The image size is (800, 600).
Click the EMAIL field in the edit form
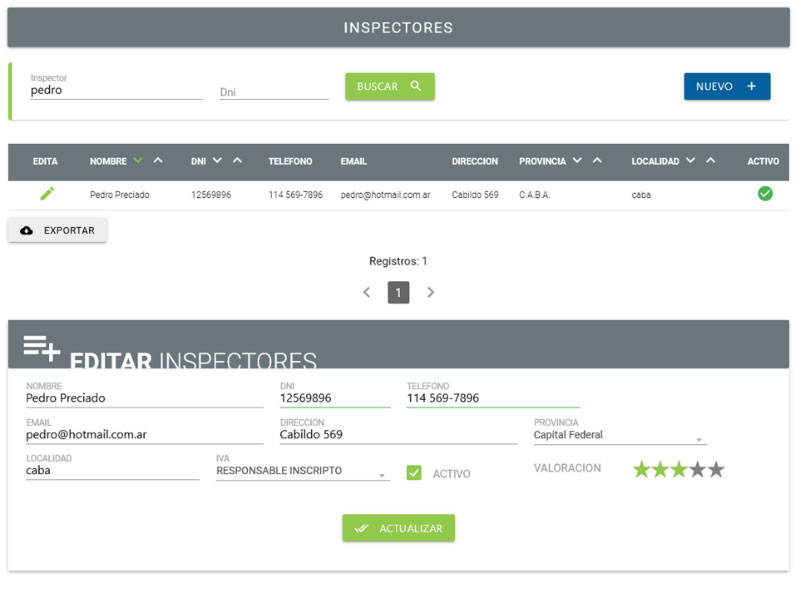144,435
